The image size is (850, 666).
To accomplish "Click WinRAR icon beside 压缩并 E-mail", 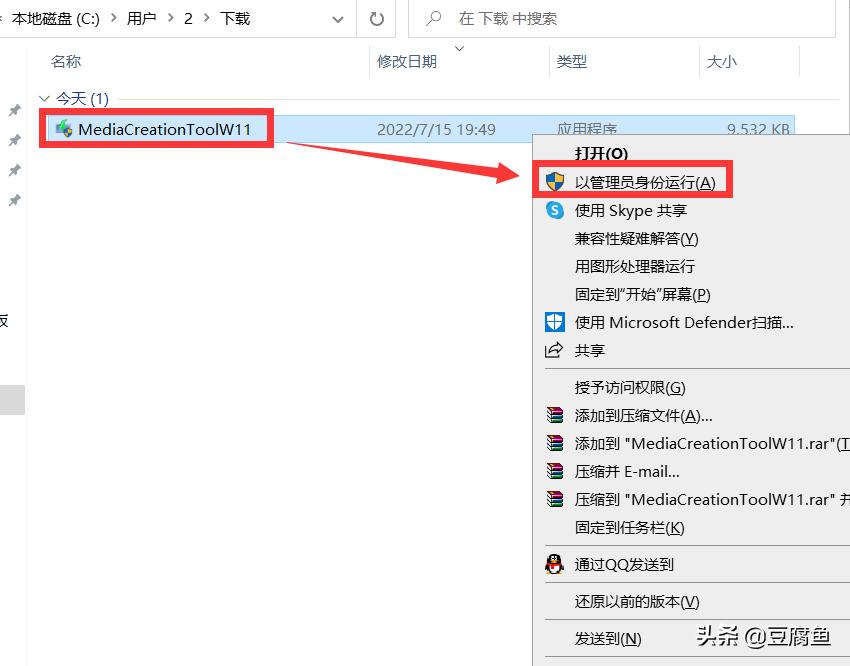I will coord(555,471).
